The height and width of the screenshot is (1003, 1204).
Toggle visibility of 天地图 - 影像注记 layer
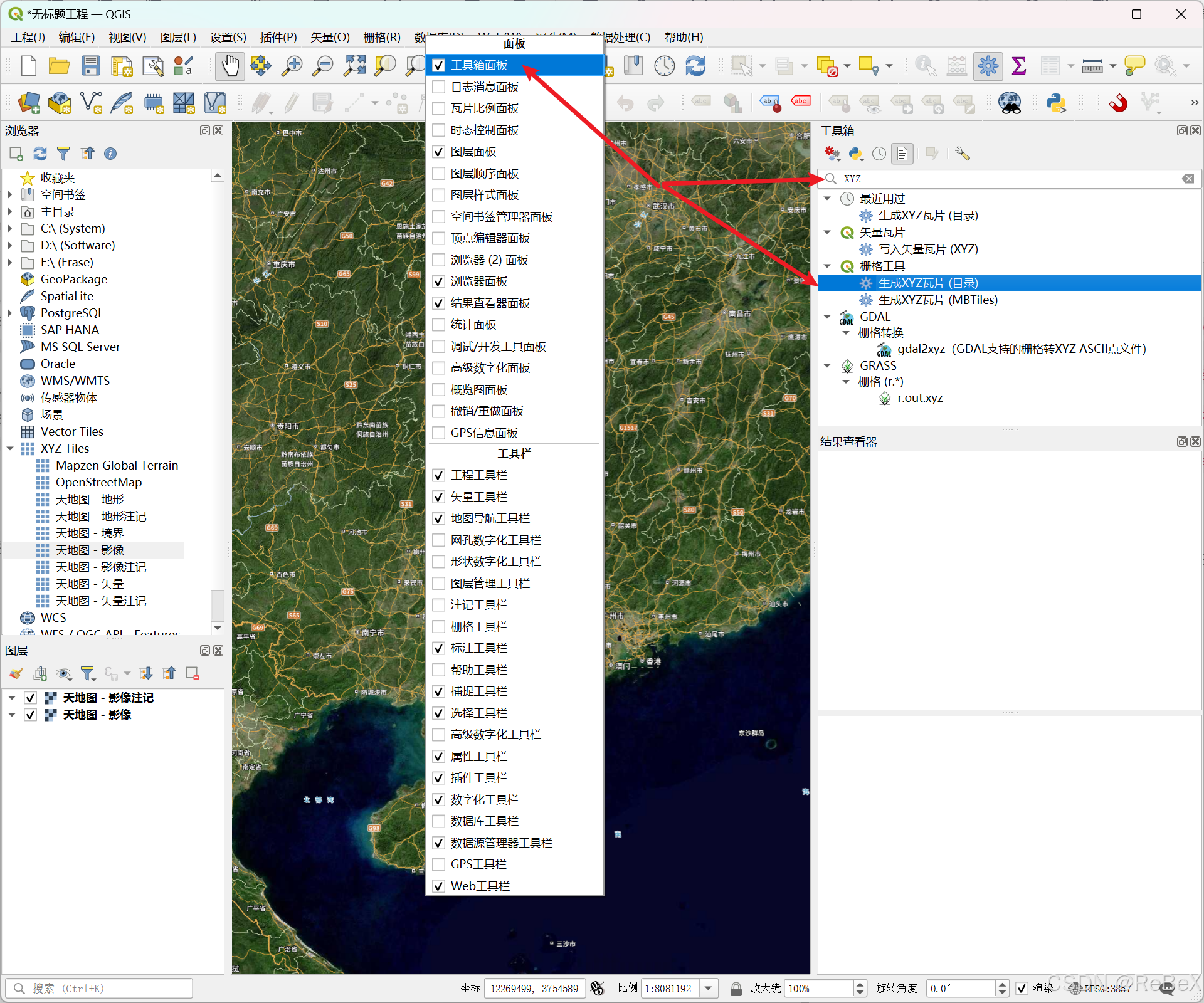pos(30,698)
